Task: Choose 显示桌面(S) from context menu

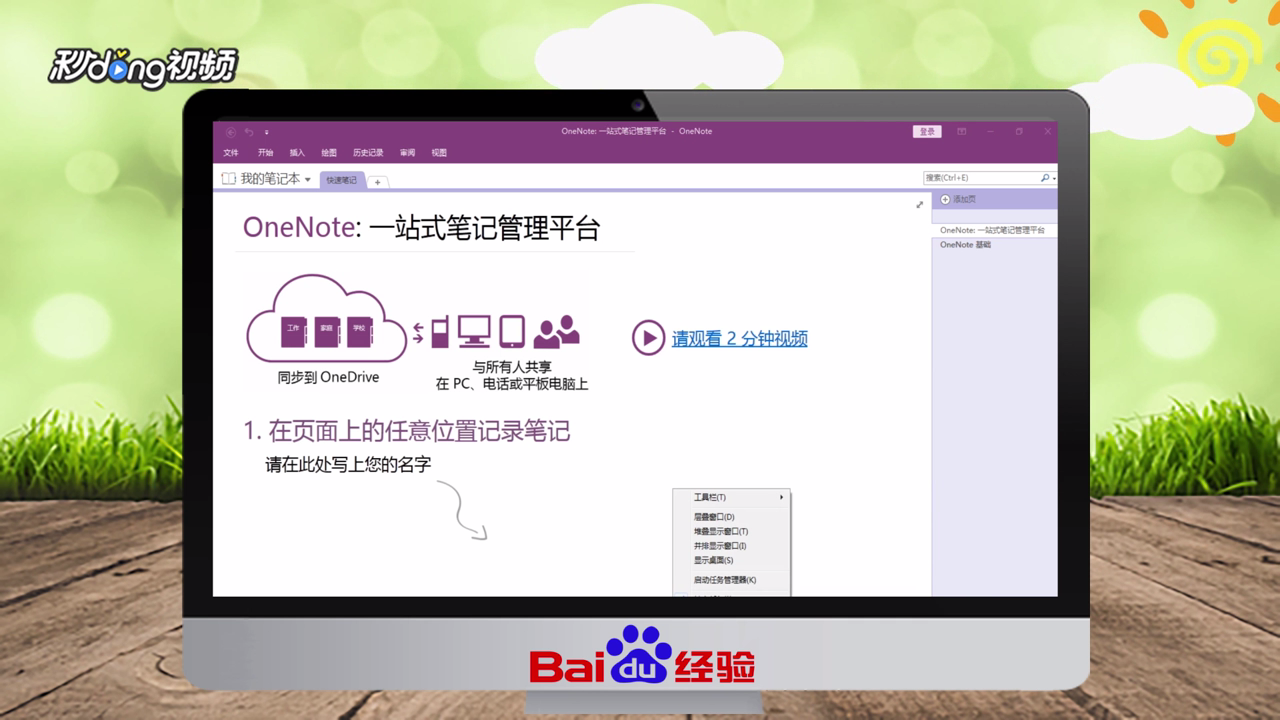Action: coord(731,560)
